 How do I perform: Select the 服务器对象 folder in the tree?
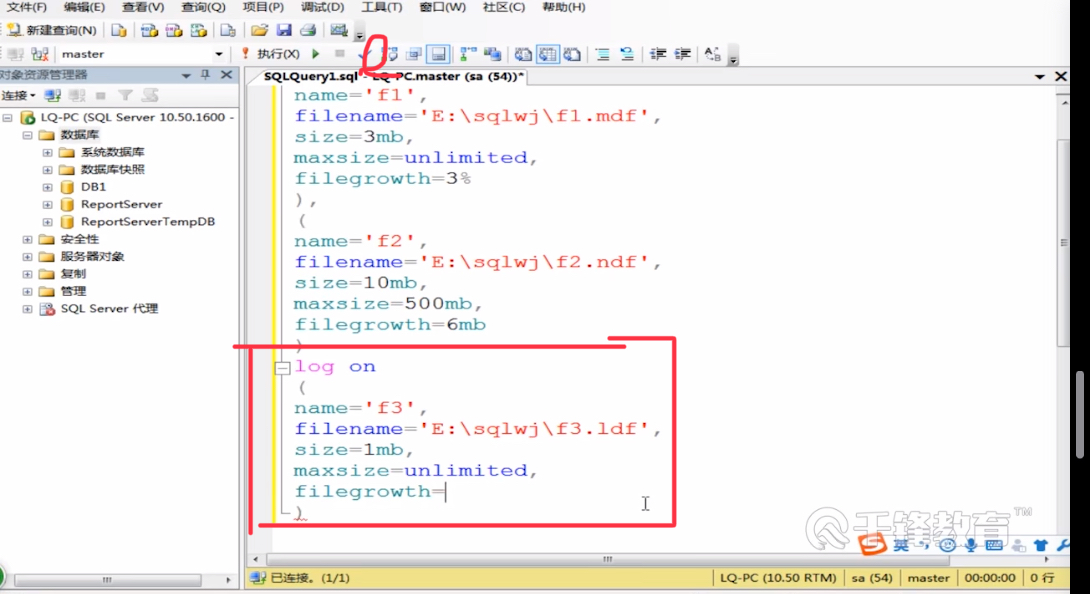pyautogui.click(x=92, y=257)
